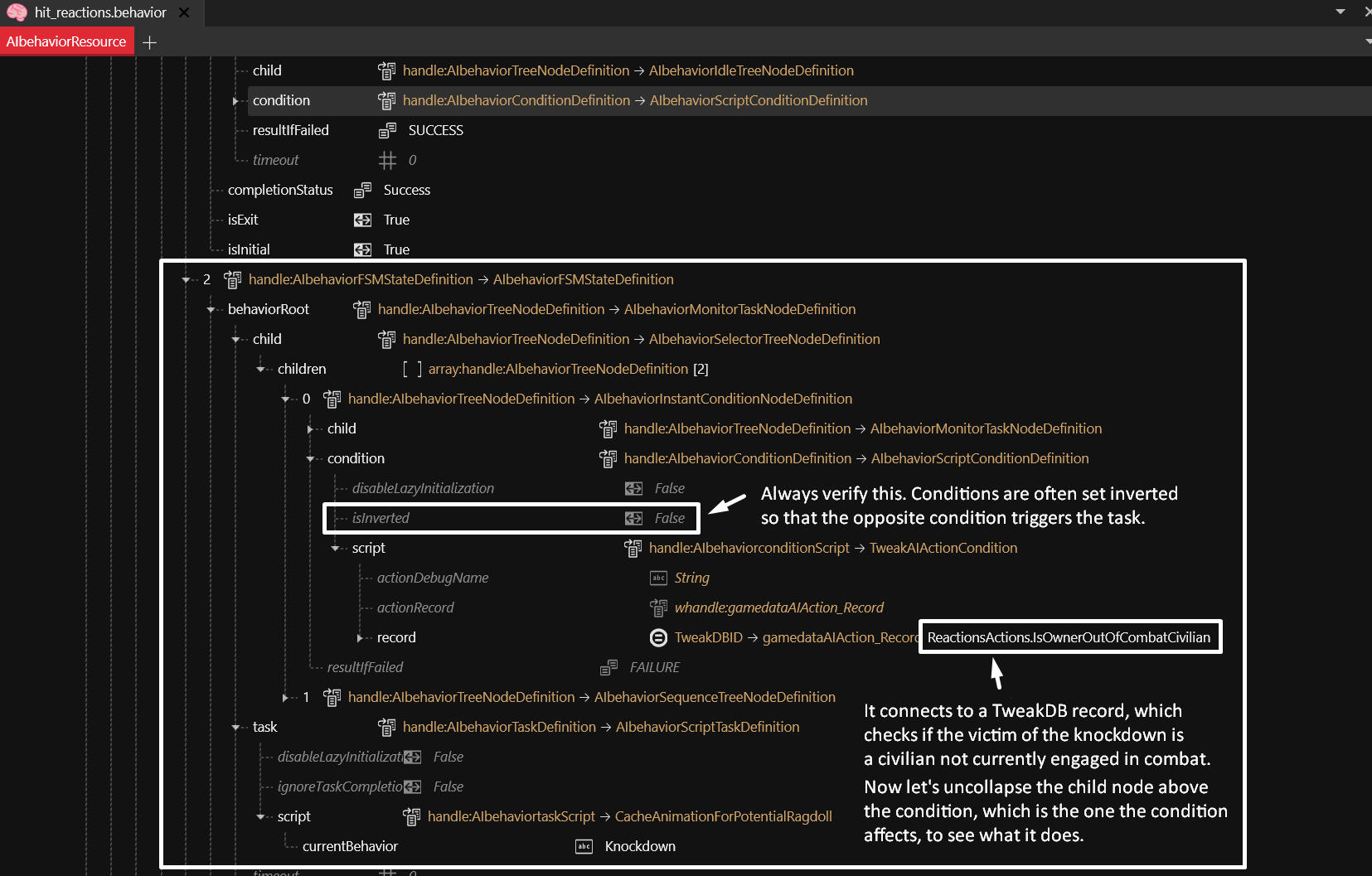Click the number icon on timeout row

point(387,160)
